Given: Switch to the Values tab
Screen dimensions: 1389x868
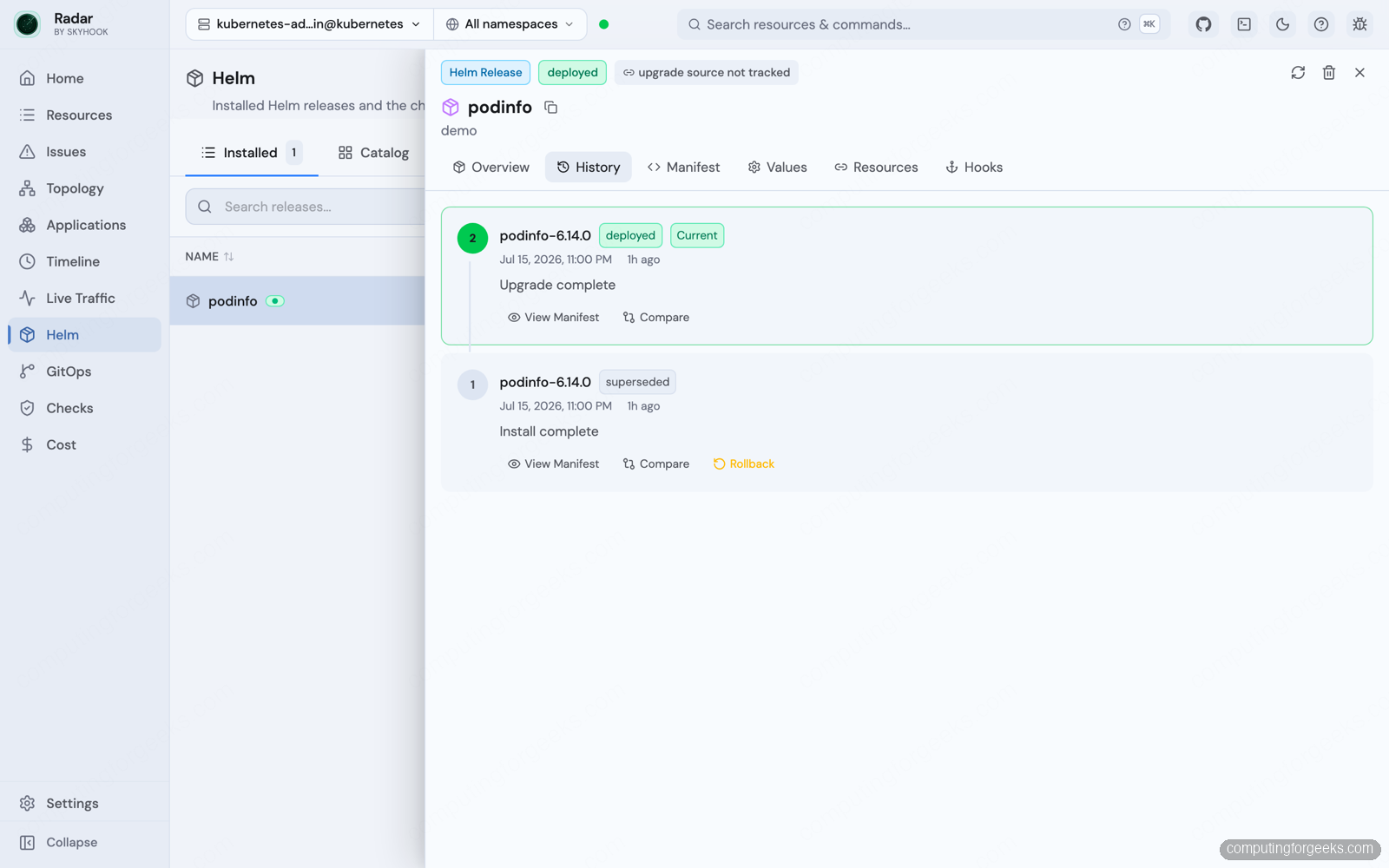Looking at the screenshot, I should pyautogui.click(x=778, y=168).
